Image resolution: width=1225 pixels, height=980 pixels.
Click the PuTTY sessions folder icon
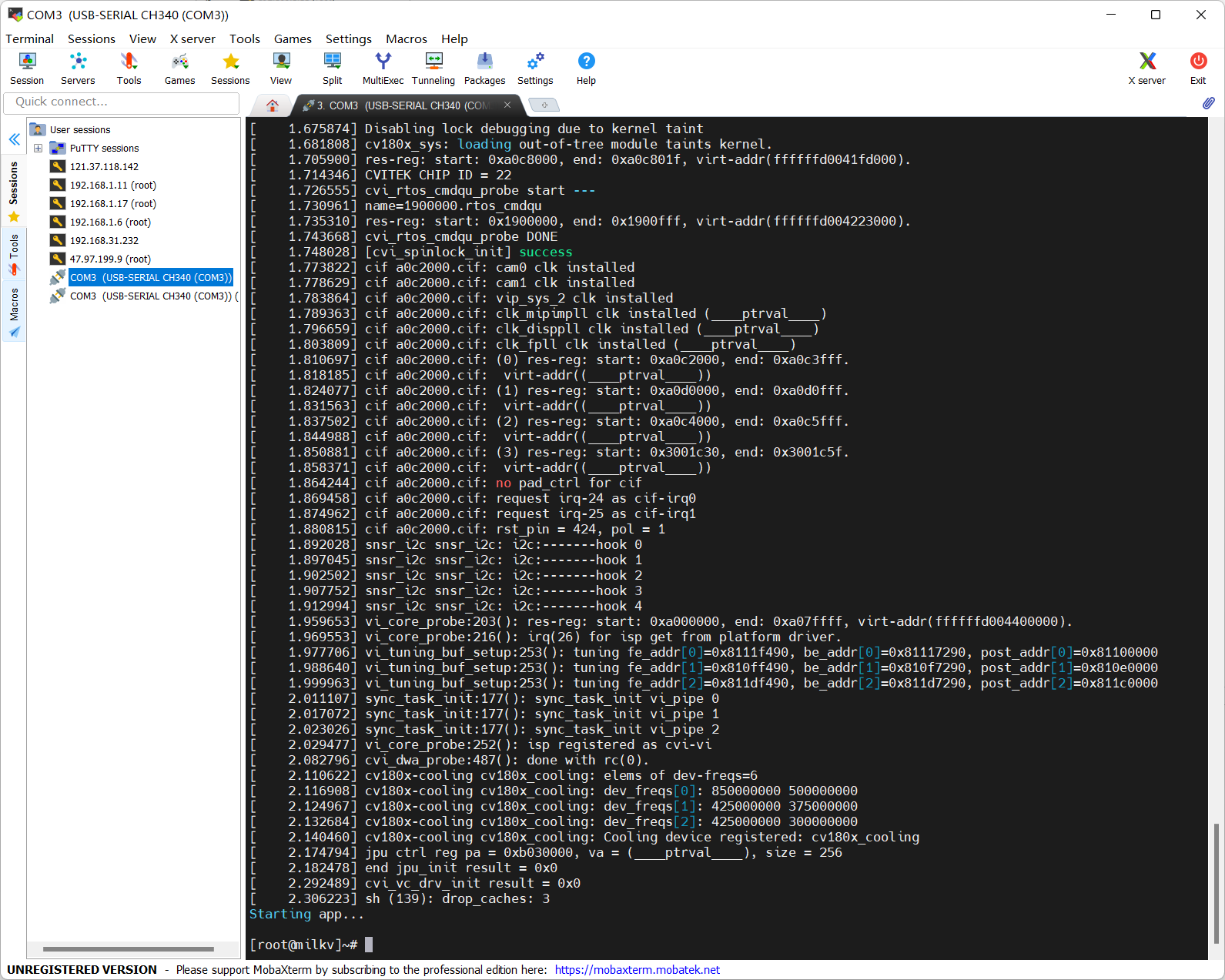58,148
